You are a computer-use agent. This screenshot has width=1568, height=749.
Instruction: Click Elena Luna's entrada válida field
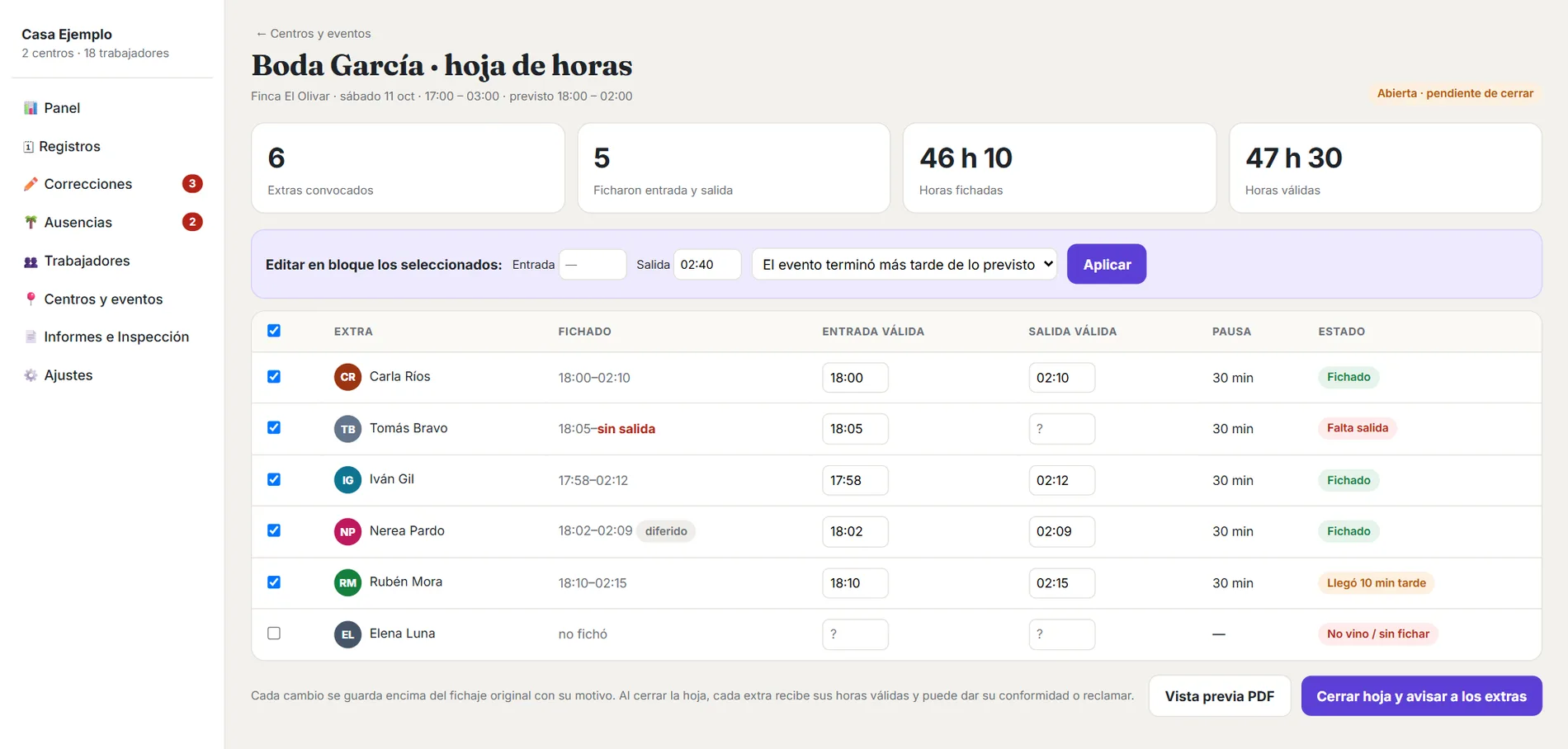855,634
